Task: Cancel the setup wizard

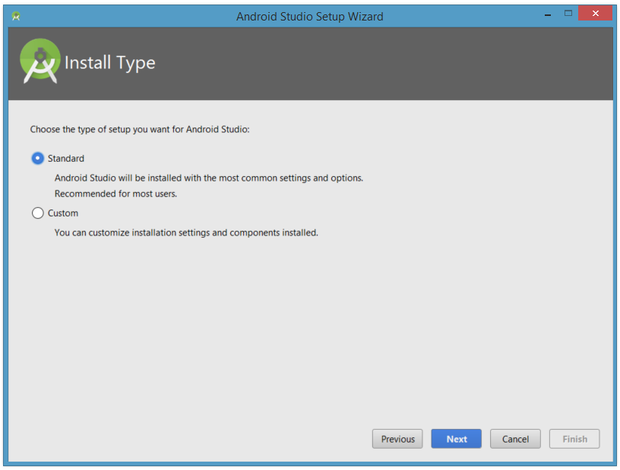Action: pyautogui.click(x=515, y=439)
